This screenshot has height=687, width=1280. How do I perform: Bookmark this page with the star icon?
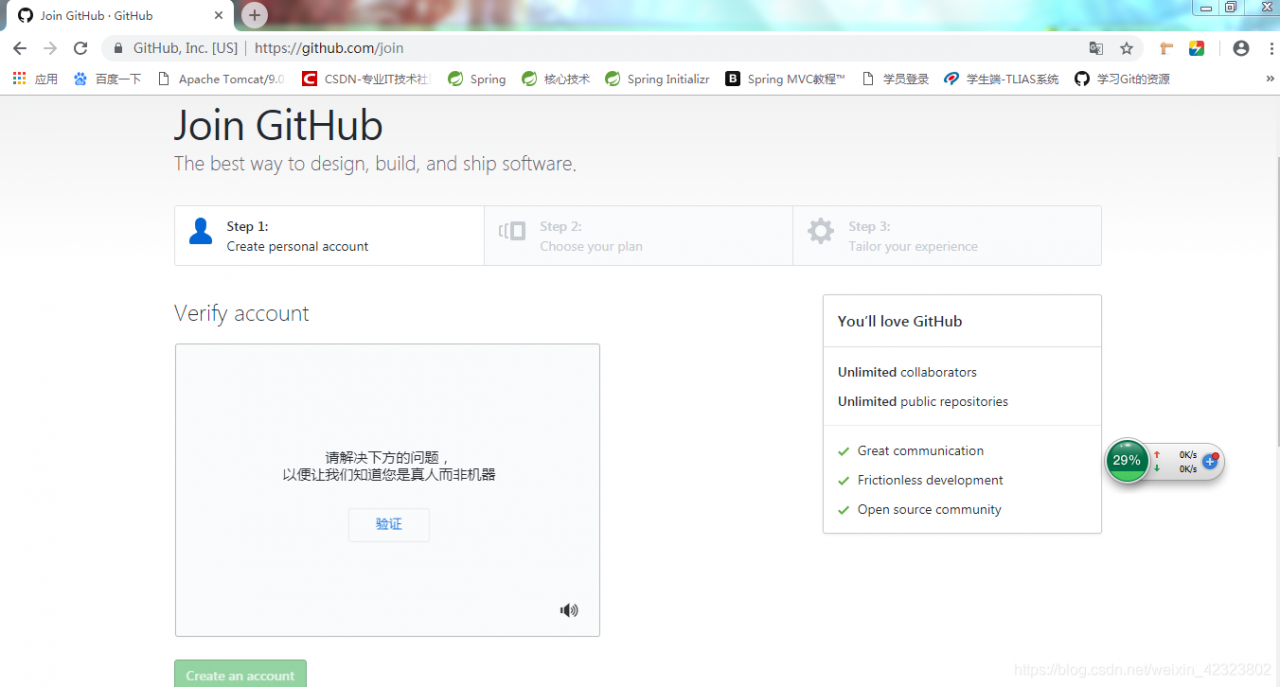tap(1127, 47)
